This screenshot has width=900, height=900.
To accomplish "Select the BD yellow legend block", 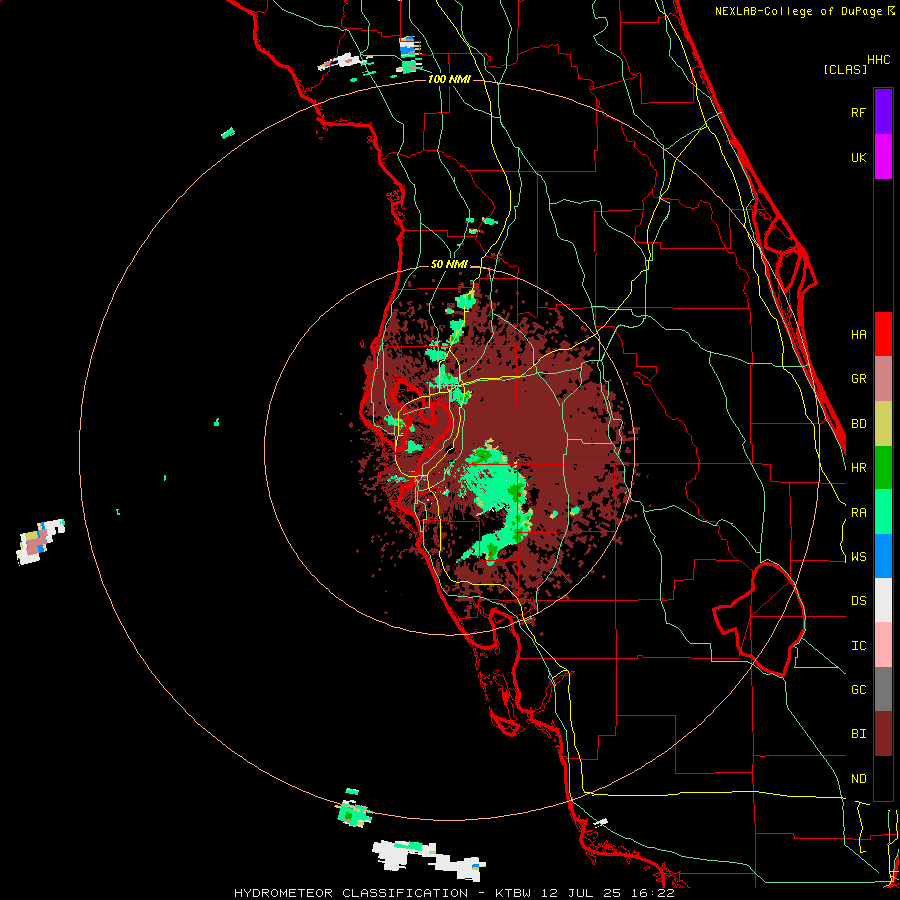I will tap(883, 423).
